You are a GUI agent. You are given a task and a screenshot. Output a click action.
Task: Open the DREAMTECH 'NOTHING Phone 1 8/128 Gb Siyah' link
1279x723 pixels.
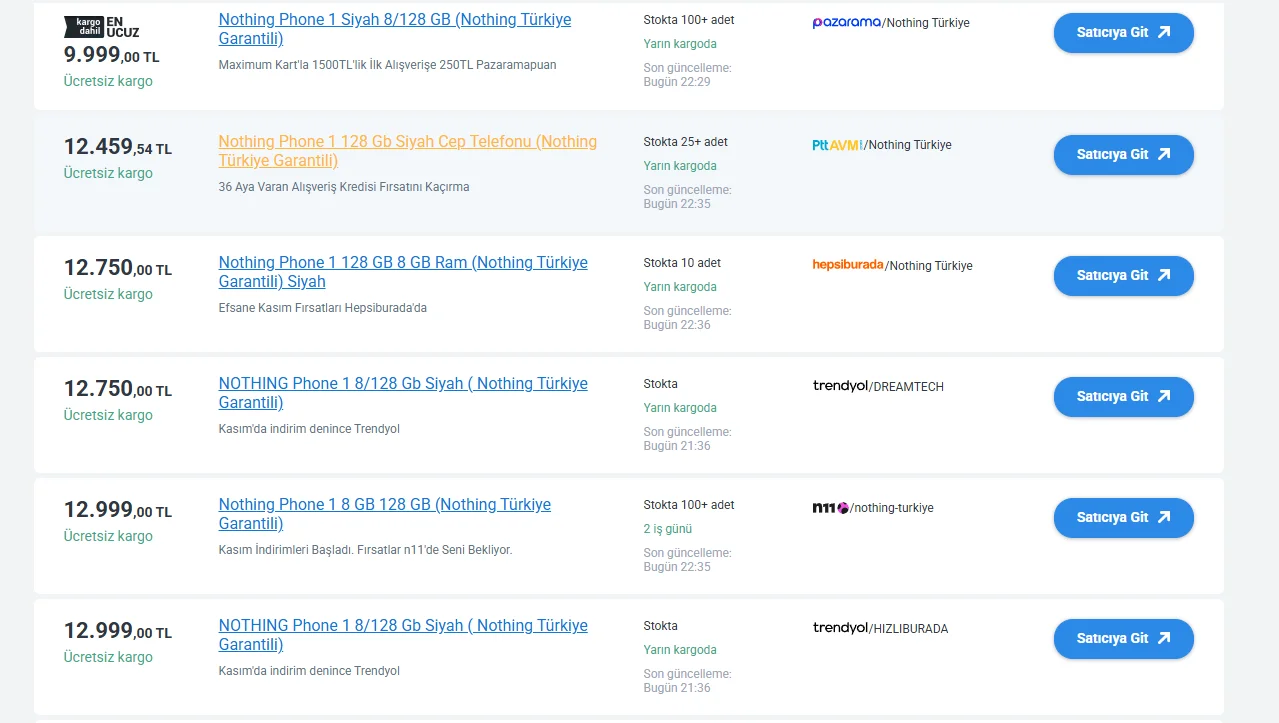click(403, 384)
